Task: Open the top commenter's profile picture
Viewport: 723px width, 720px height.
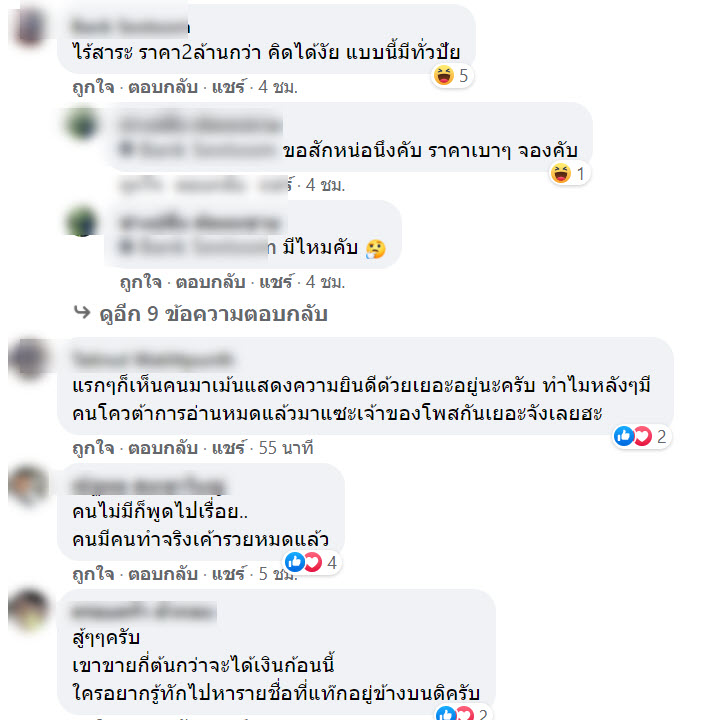Action: (x=30, y=26)
